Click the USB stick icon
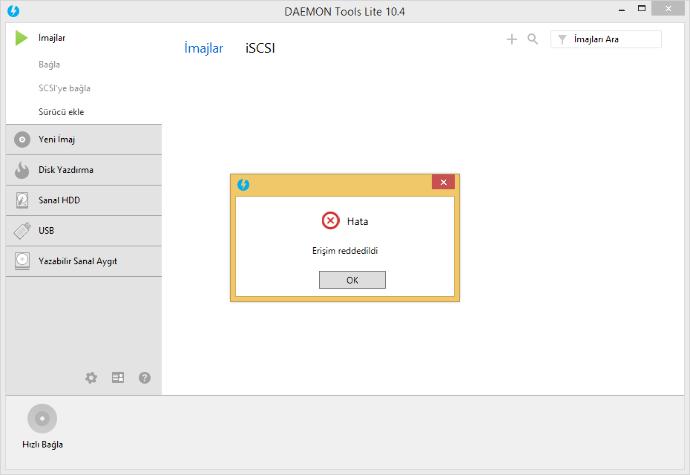This screenshot has height=475, width=690. click(x=22, y=231)
